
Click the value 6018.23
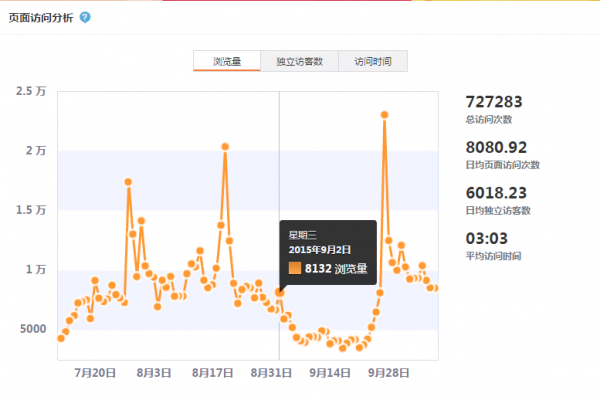pos(496,193)
